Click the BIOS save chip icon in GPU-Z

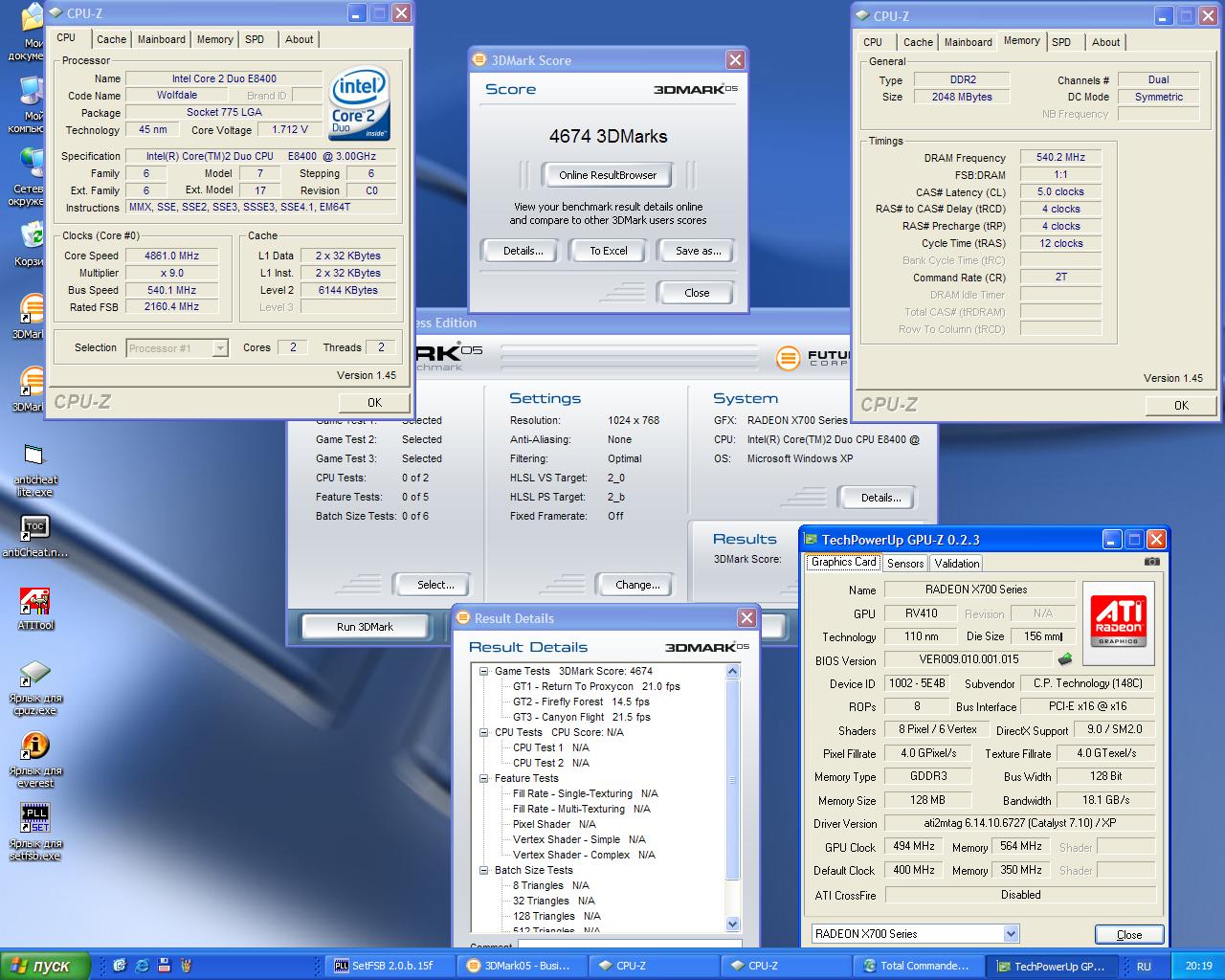1064,659
